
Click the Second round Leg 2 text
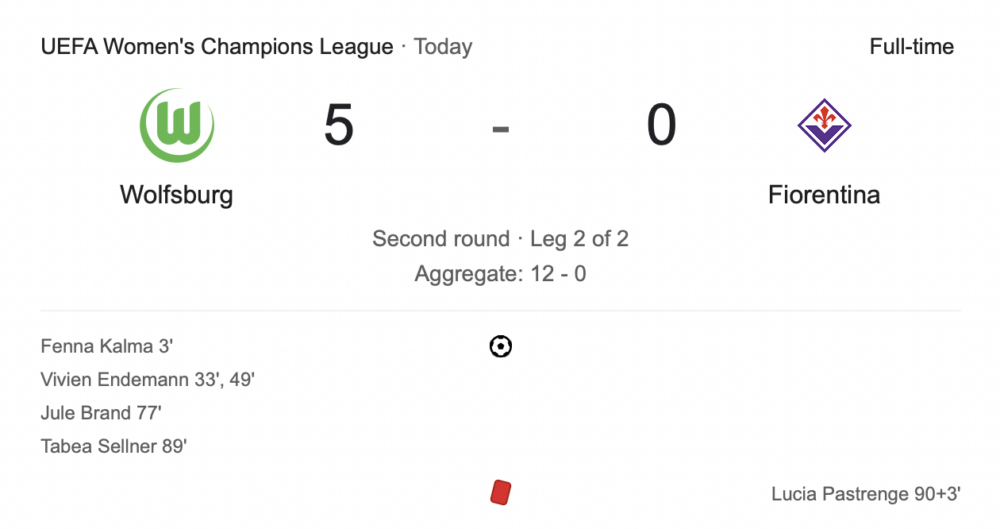500,239
